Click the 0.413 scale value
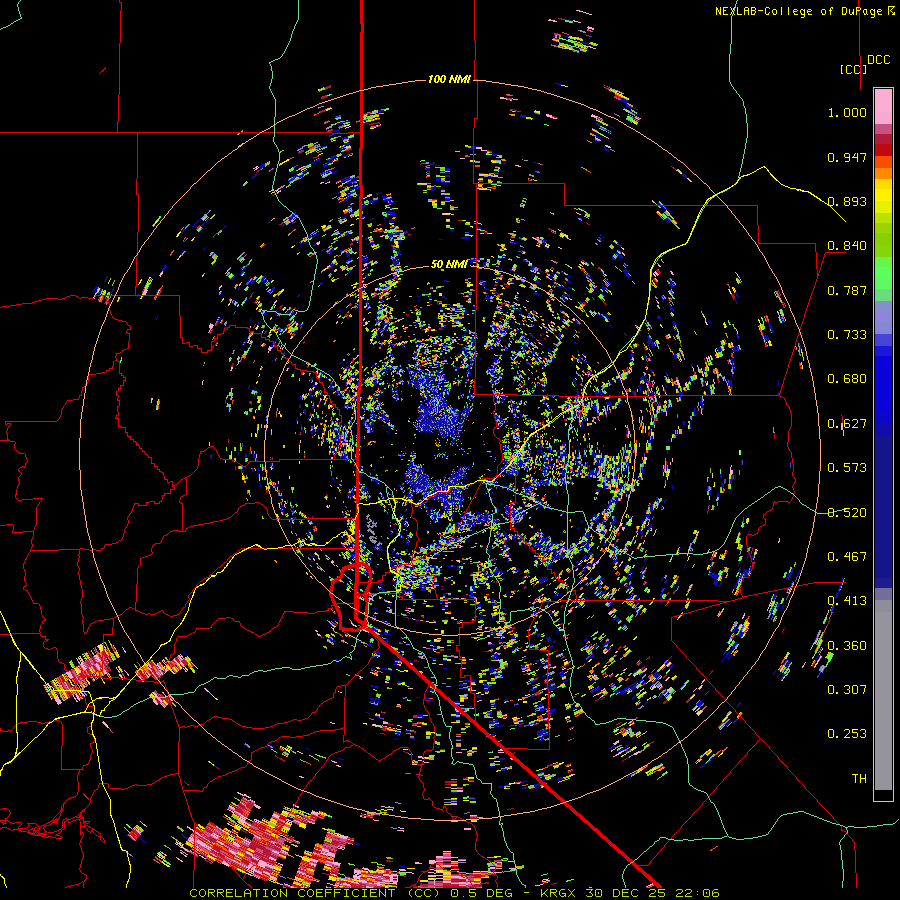 point(847,601)
